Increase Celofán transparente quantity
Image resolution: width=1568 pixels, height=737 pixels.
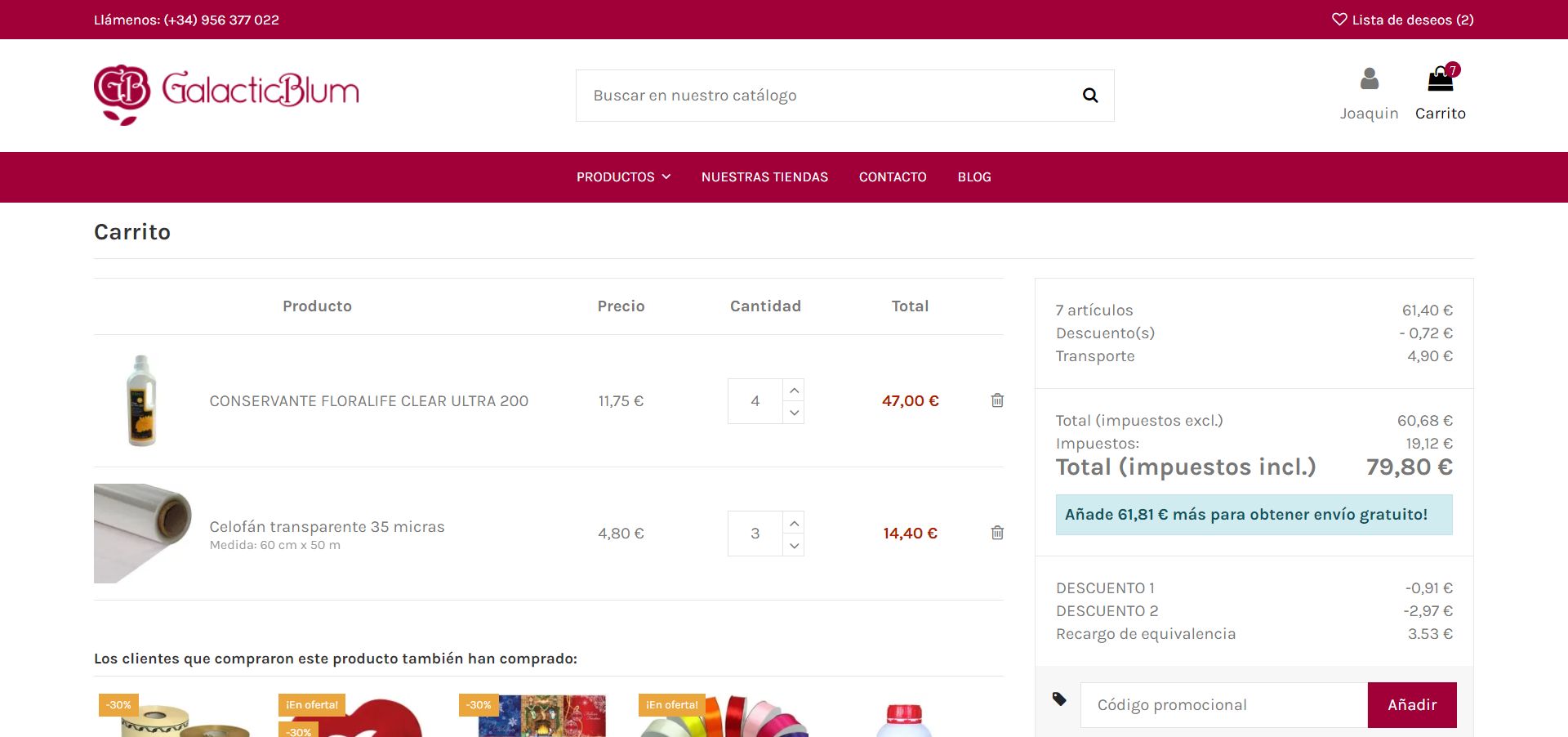coord(794,522)
